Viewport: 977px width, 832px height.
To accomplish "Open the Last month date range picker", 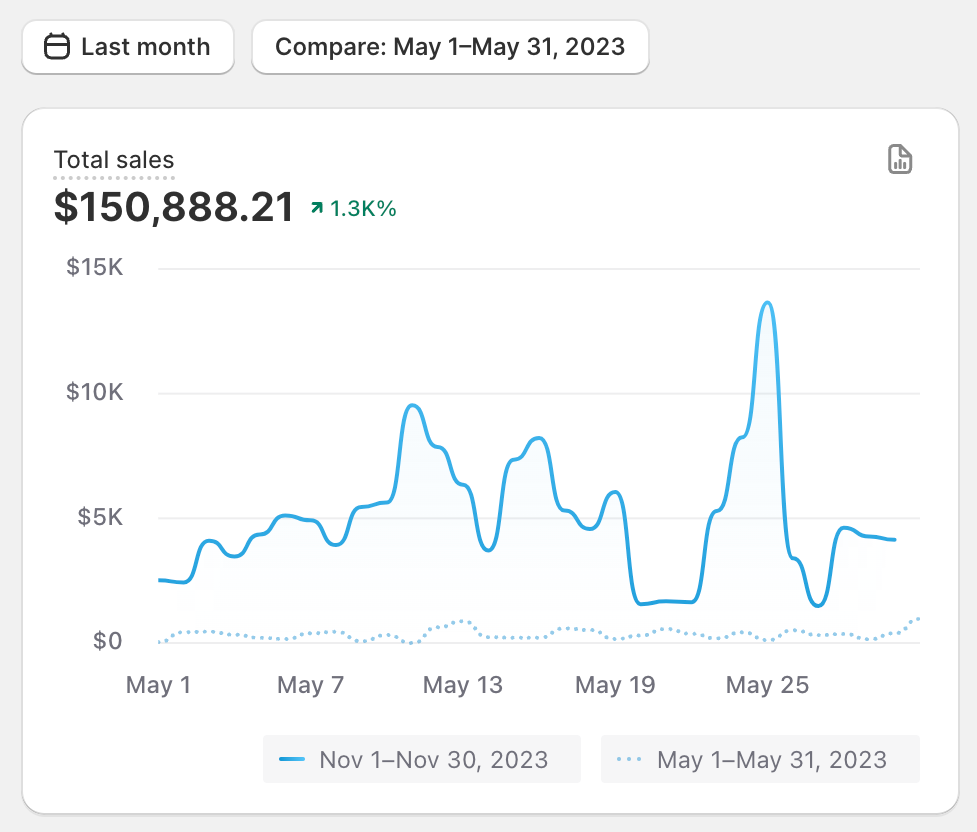I will tap(128, 47).
